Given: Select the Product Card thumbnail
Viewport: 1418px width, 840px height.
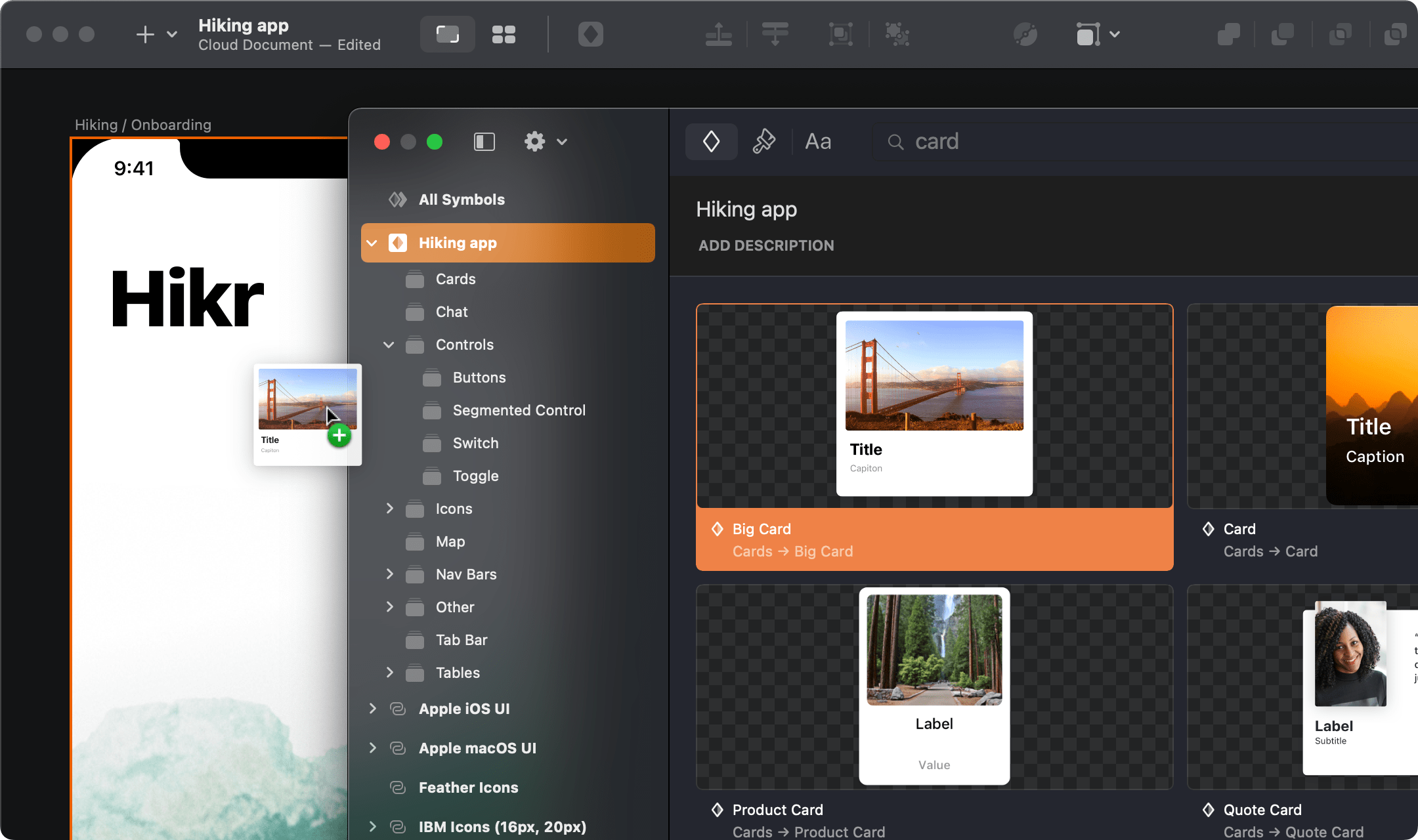Looking at the screenshot, I should tap(934, 686).
